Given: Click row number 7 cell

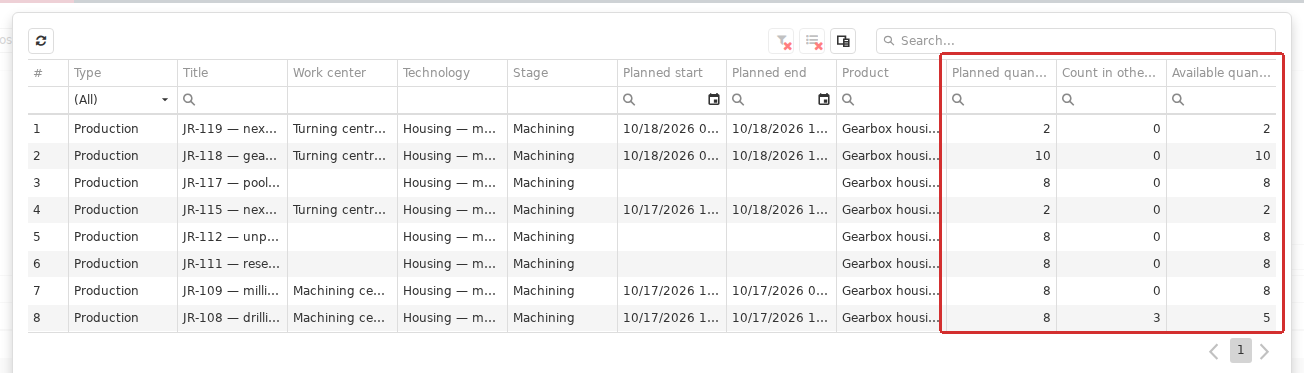Looking at the screenshot, I should coord(48,291).
